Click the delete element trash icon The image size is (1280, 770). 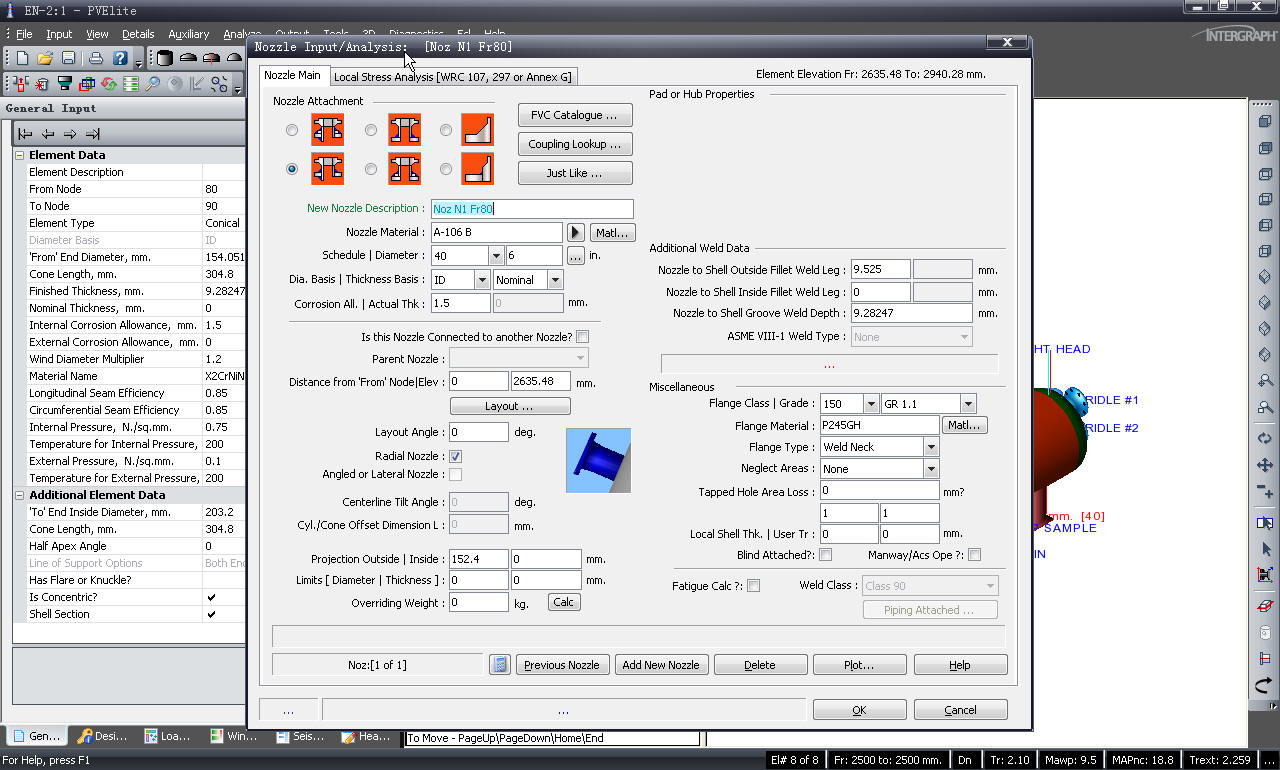[43, 84]
